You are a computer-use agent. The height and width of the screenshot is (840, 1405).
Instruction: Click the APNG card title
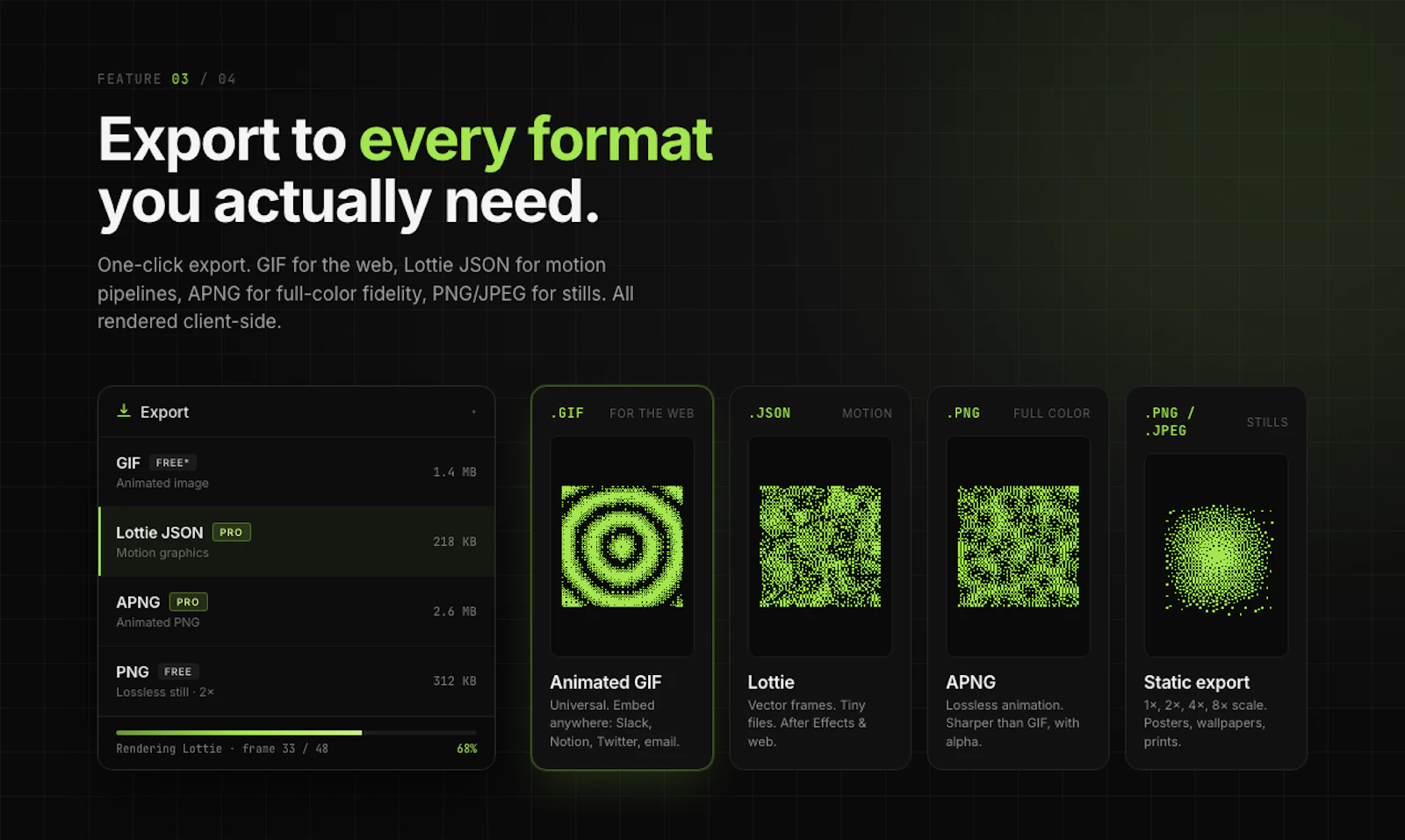970,682
